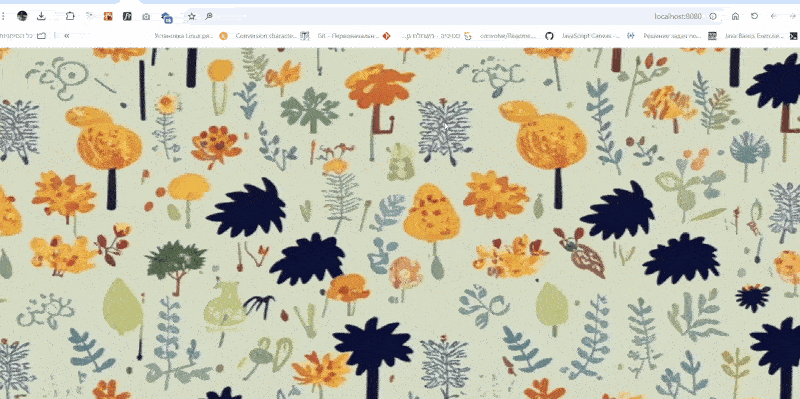Go to the Home page button
The width and height of the screenshot is (800, 399).
click(x=735, y=16)
